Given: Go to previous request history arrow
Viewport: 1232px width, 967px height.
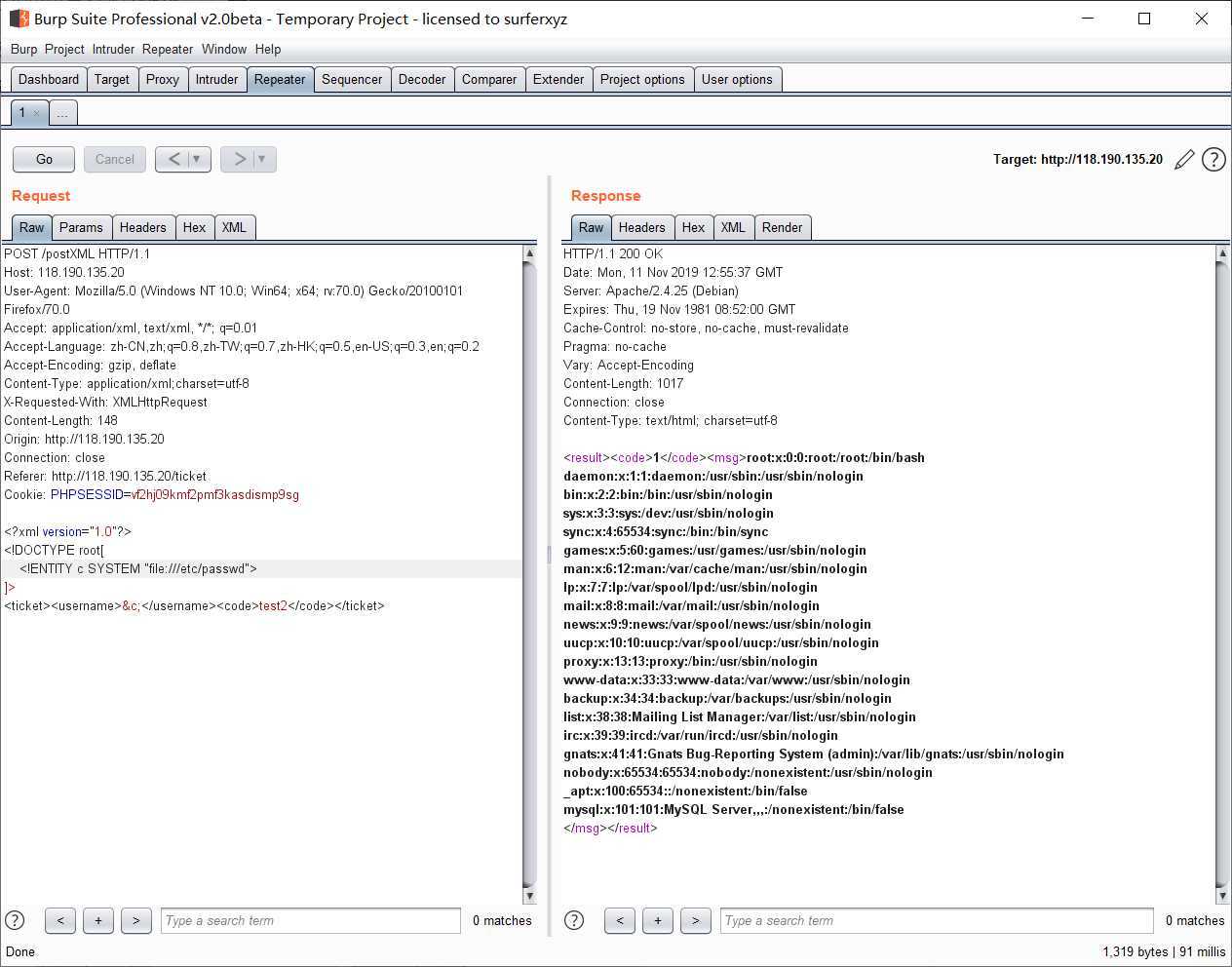Looking at the screenshot, I should coord(173,159).
